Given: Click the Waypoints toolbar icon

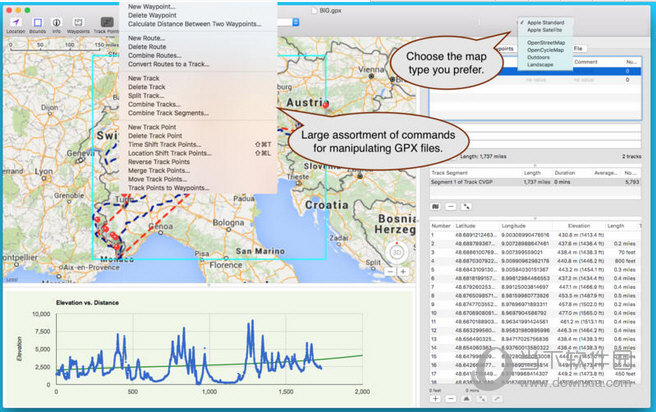Looking at the screenshot, I should pyautogui.click(x=78, y=22).
